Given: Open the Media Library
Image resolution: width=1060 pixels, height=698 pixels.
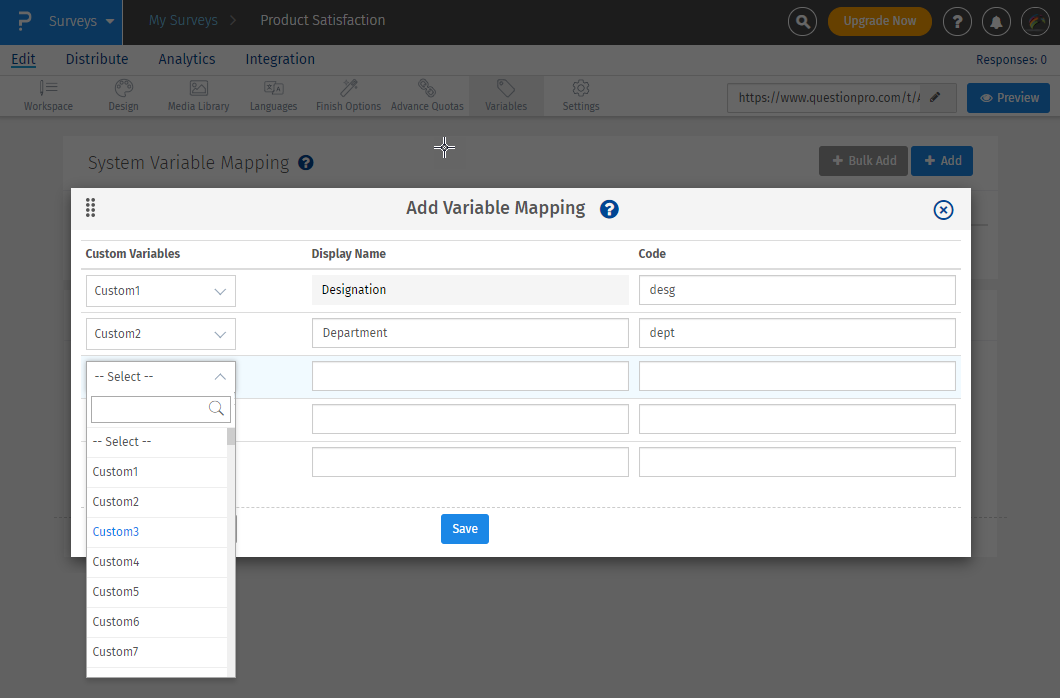Looking at the screenshot, I should [x=197, y=95].
